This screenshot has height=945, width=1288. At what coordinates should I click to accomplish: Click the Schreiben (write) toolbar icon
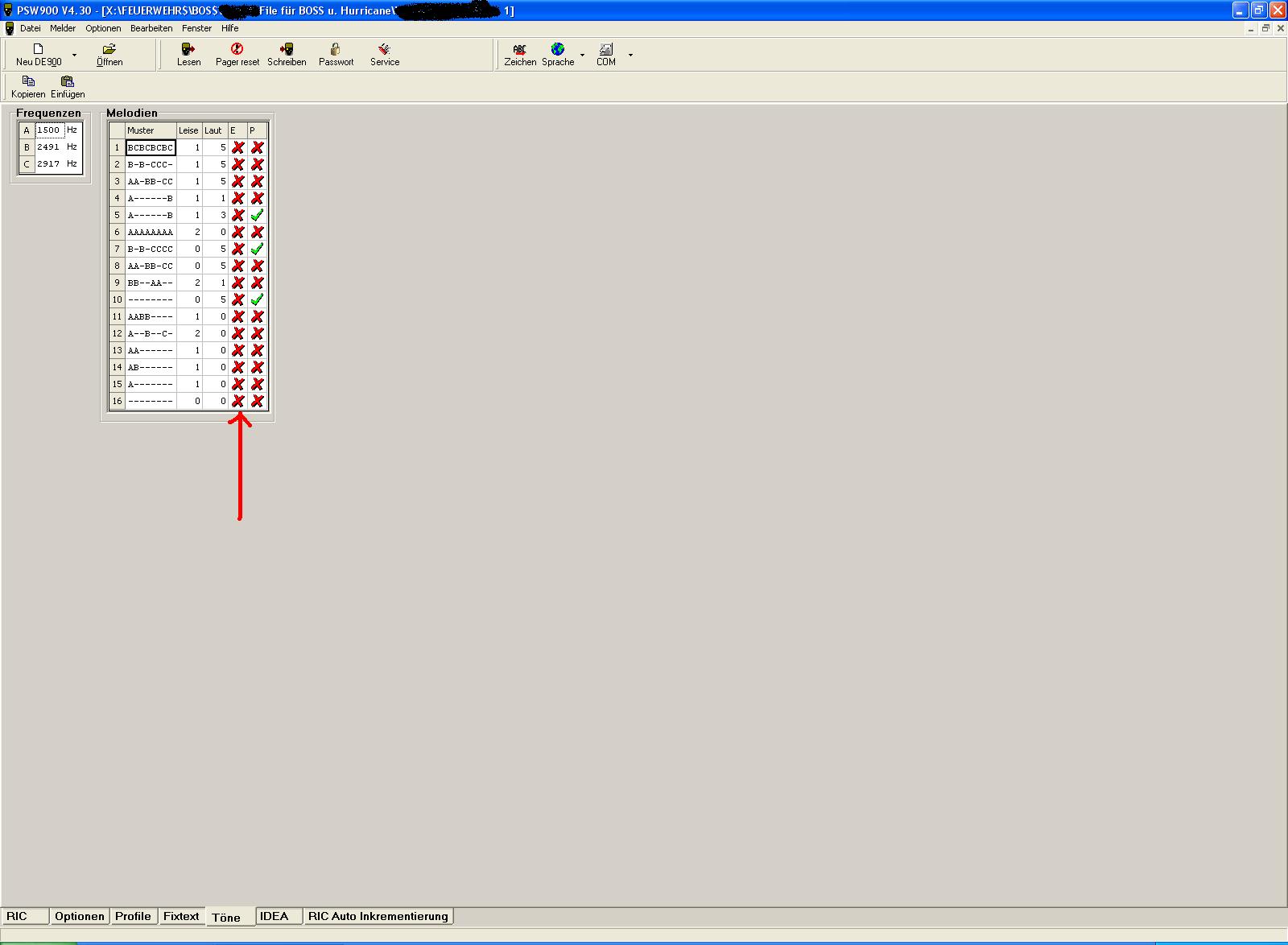pos(286,50)
